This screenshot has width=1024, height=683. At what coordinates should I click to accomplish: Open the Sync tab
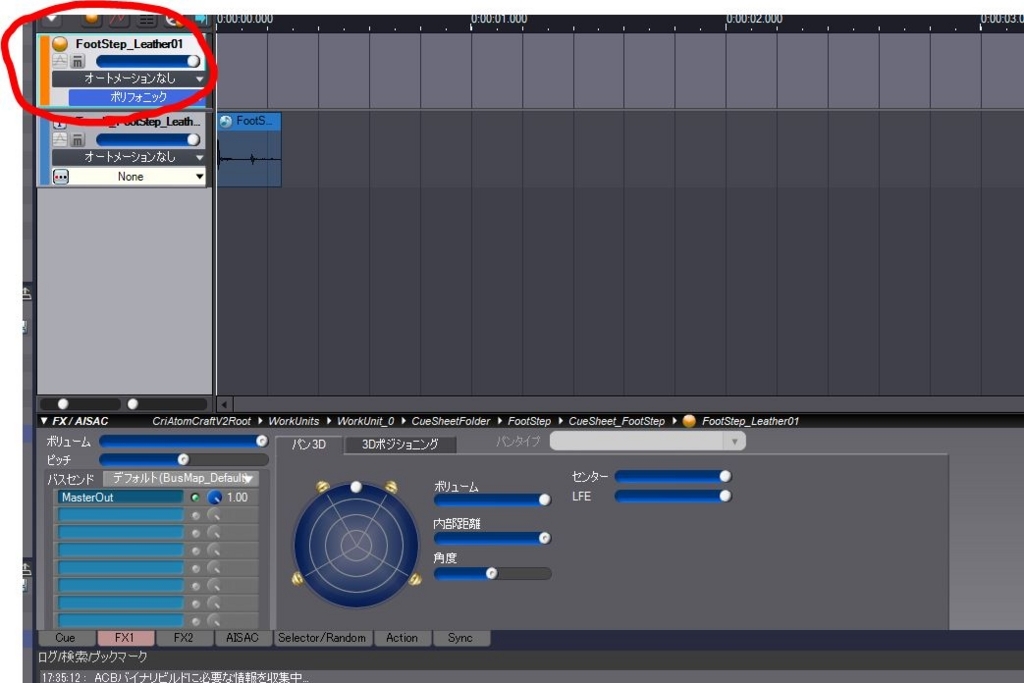[x=460, y=638]
